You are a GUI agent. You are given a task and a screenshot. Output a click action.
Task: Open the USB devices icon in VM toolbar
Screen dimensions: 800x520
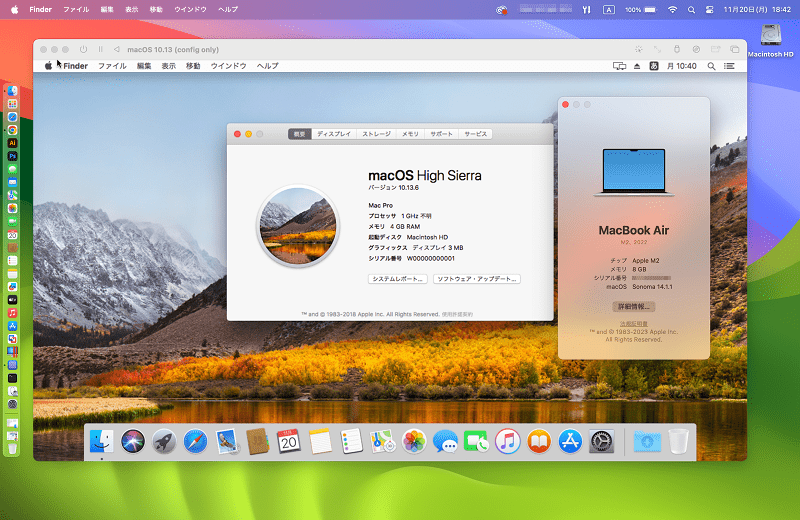pyautogui.click(x=677, y=49)
